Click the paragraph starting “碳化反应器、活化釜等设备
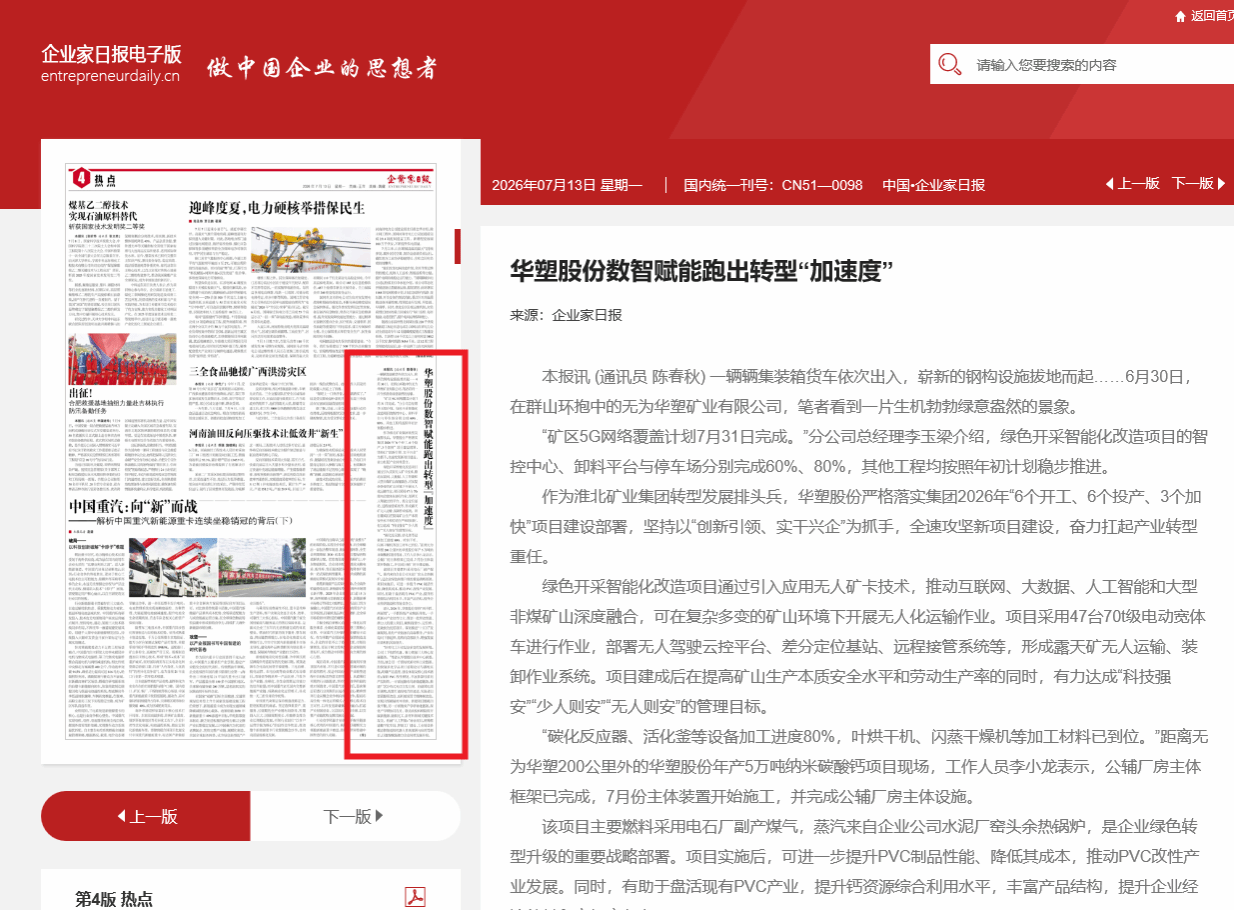This screenshot has width=1234, height=910. click(860, 767)
